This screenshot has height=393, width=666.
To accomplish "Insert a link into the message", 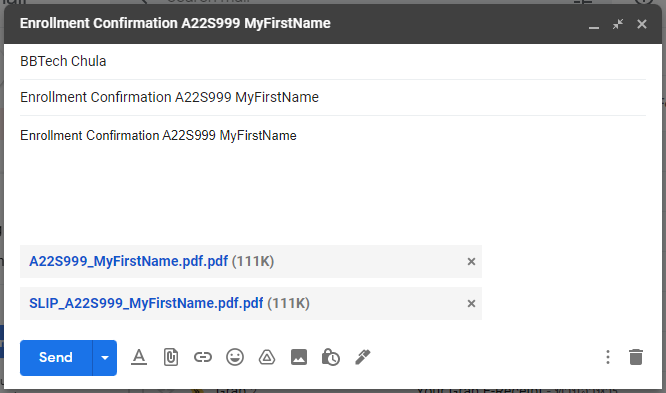I will coord(203,357).
